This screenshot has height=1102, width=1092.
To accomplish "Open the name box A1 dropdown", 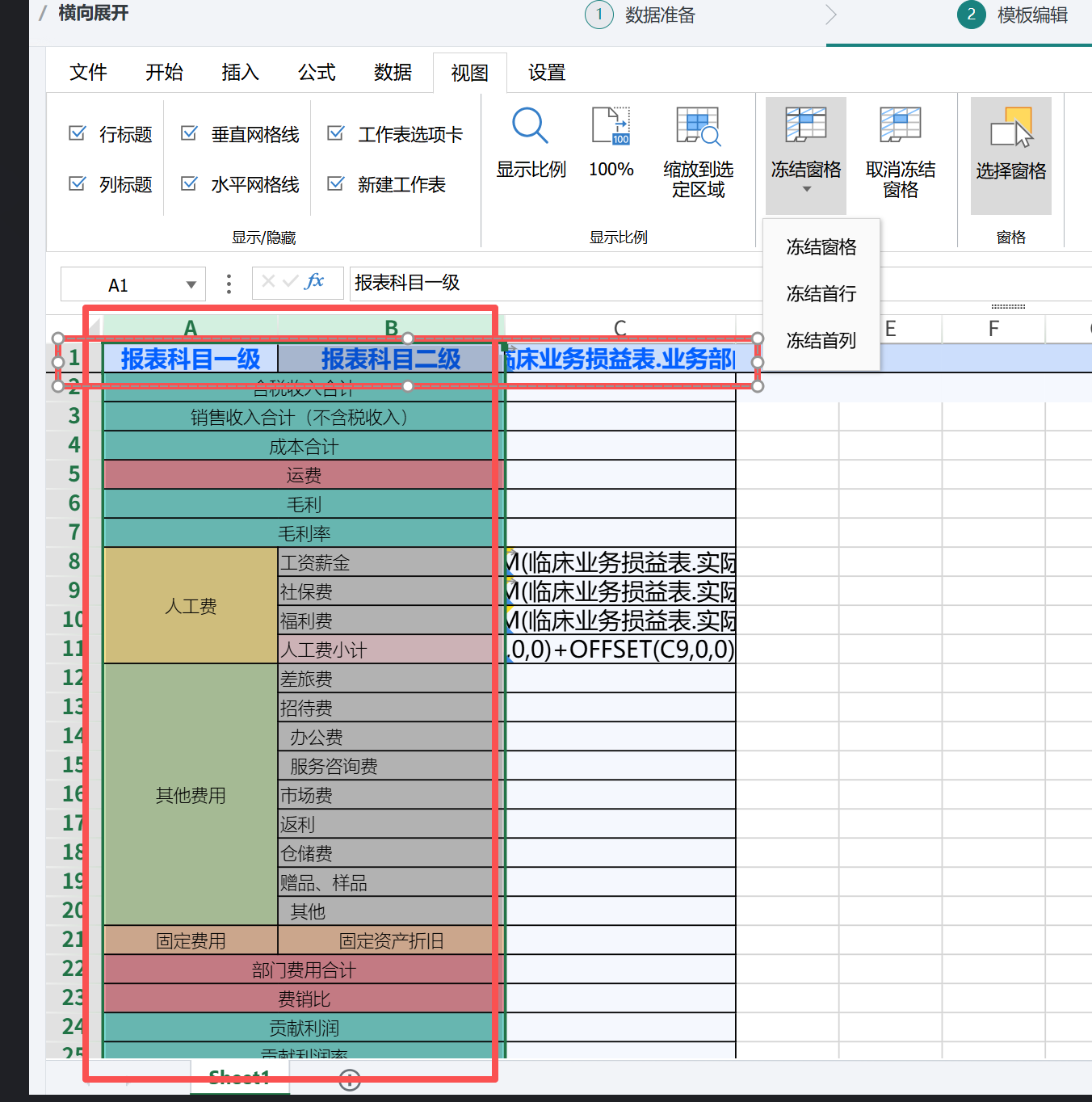I will click(x=191, y=284).
